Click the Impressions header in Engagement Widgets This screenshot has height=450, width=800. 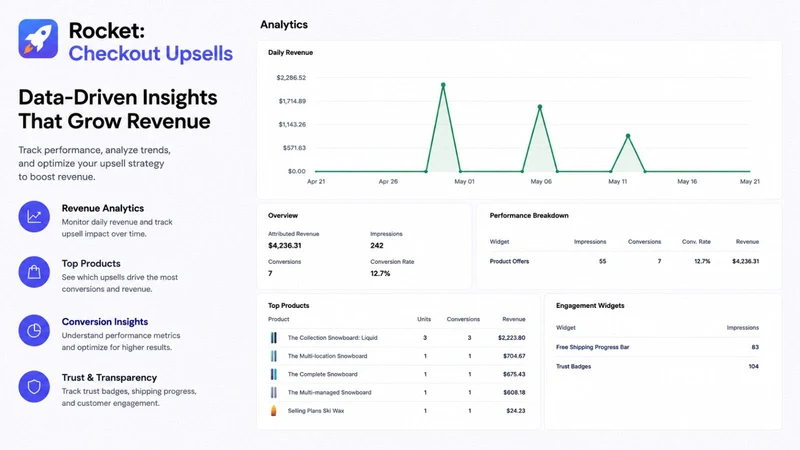click(x=743, y=328)
